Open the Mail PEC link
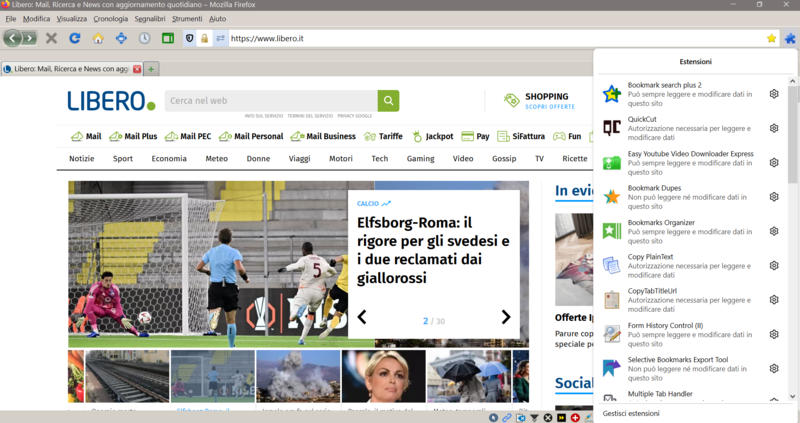Viewport: 800px width, 423px height. [x=188, y=136]
